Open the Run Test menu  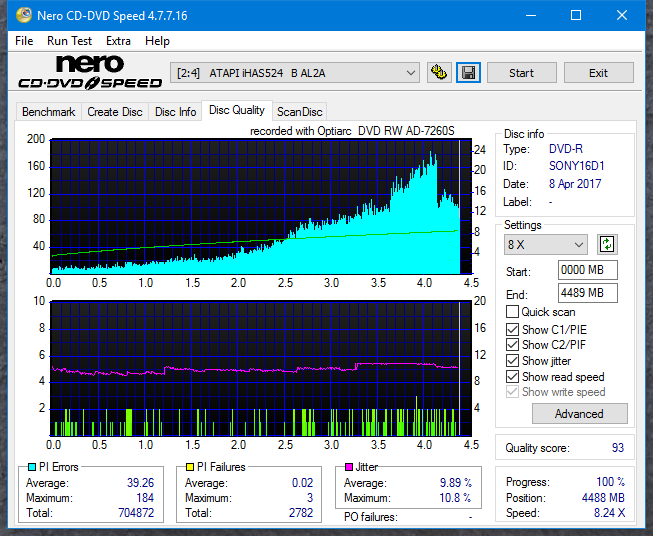click(x=69, y=41)
